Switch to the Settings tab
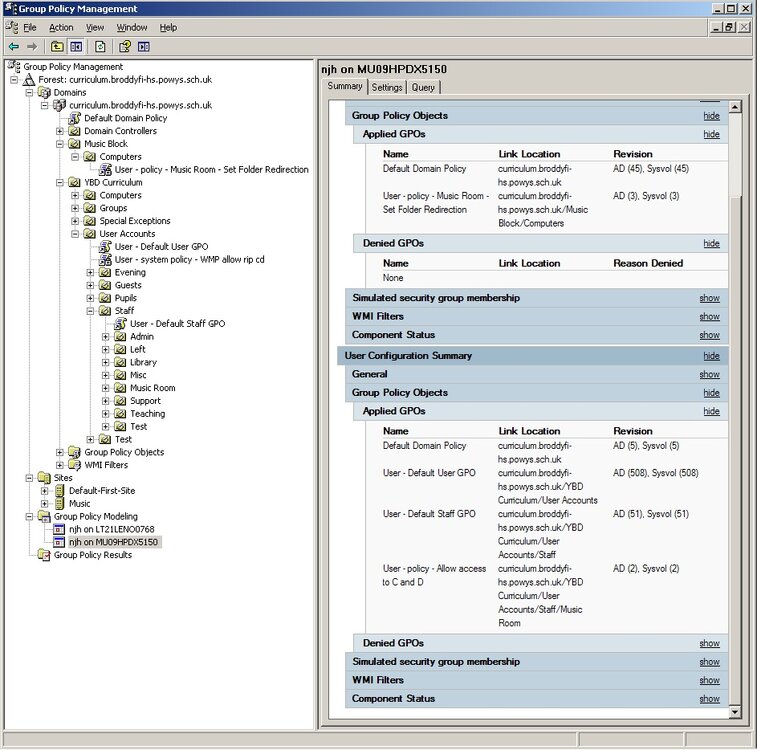The width and height of the screenshot is (757, 750). click(x=387, y=87)
